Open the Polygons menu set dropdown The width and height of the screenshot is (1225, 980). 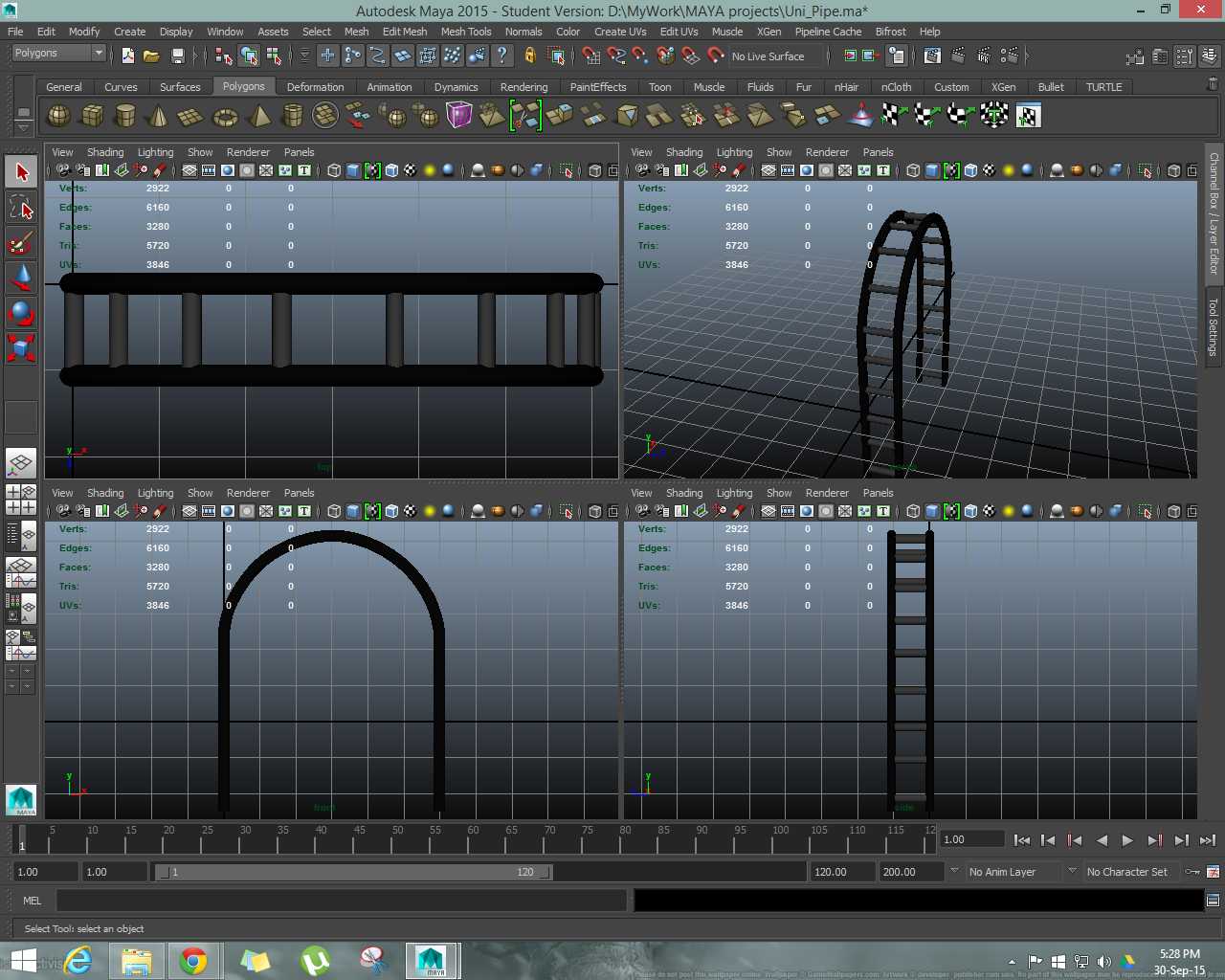click(x=58, y=53)
